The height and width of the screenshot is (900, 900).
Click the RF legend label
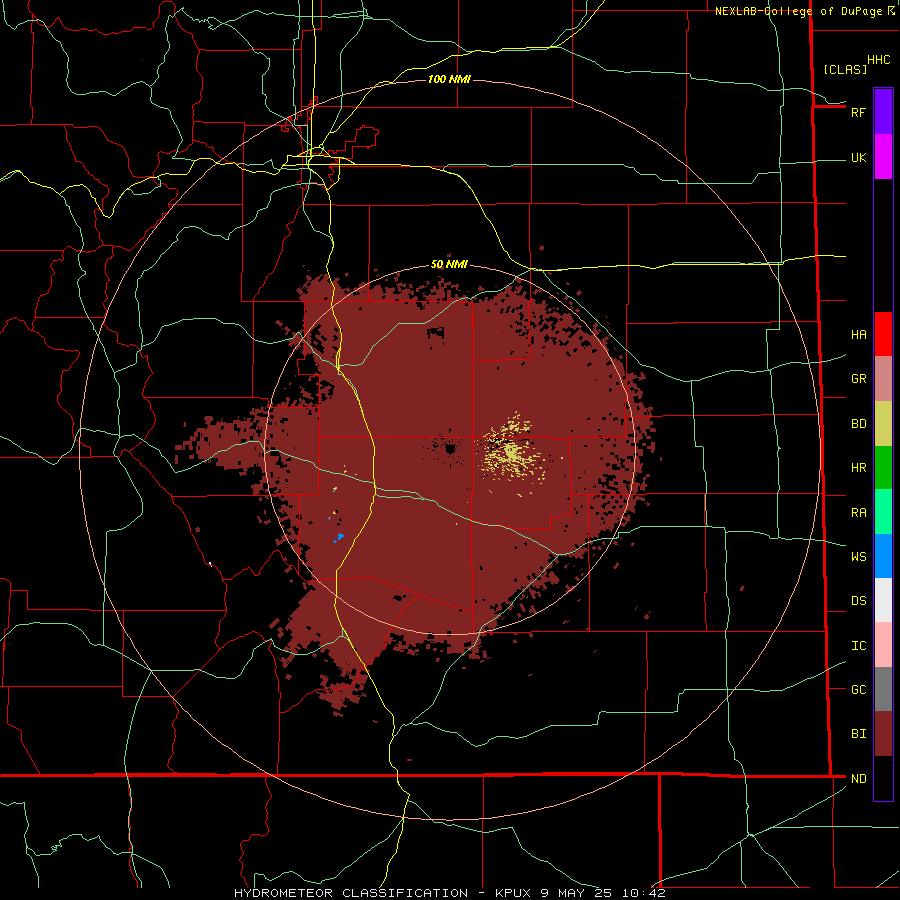(x=858, y=112)
